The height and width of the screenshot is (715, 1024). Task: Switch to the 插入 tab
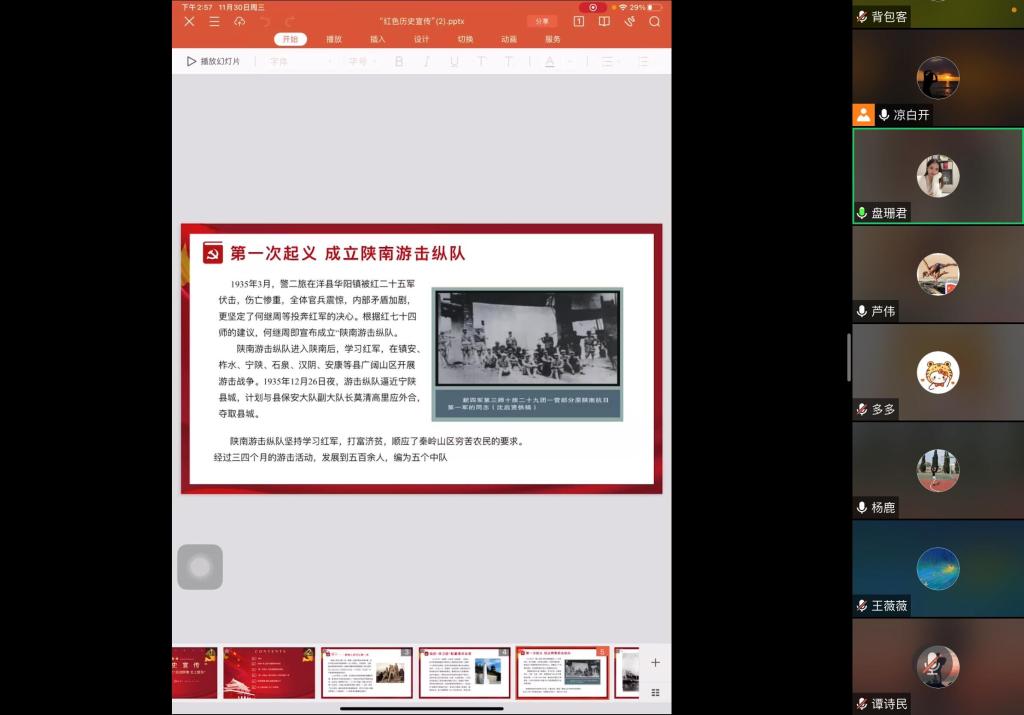click(378, 39)
